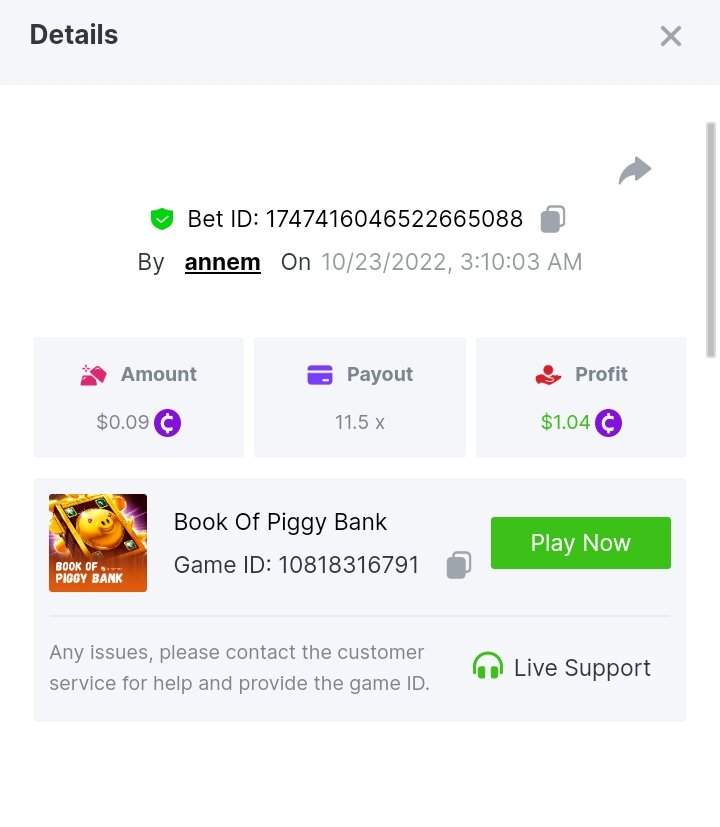The height and width of the screenshot is (827, 720).
Task: Click the green $1.04 profit value
Action: point(565,422)
